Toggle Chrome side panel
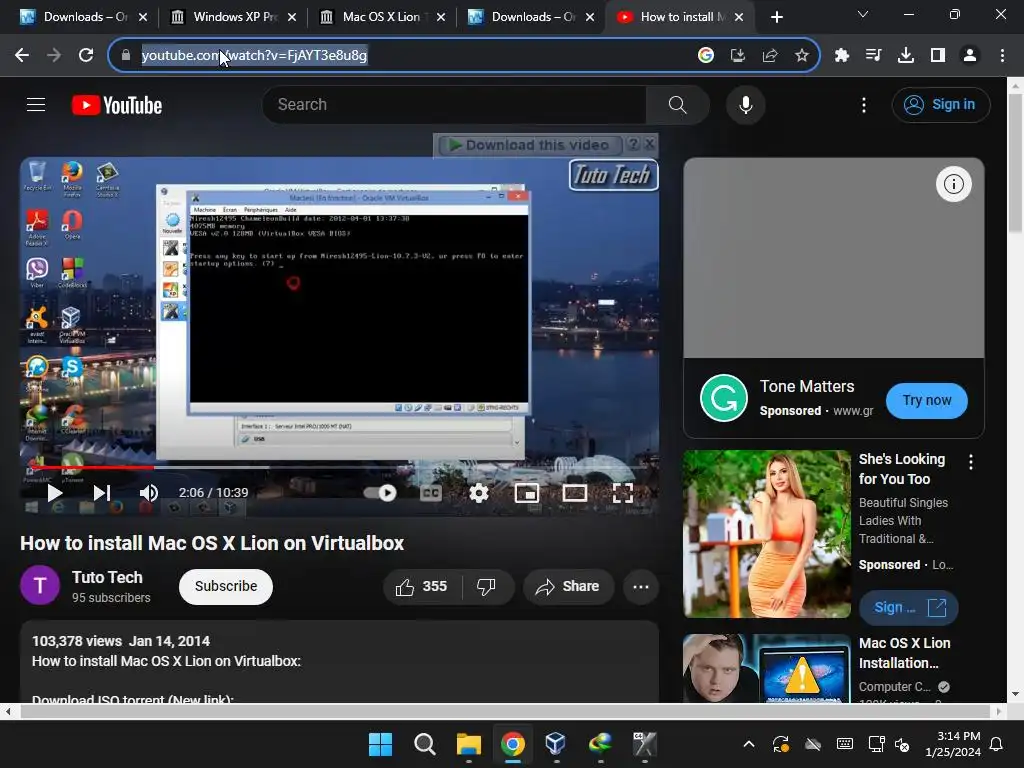 pyautogui.click(x=938, y=56)
